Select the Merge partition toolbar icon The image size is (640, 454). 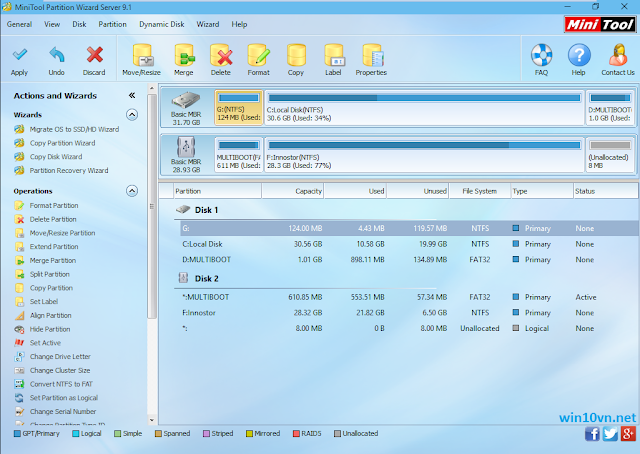(184, 55)
